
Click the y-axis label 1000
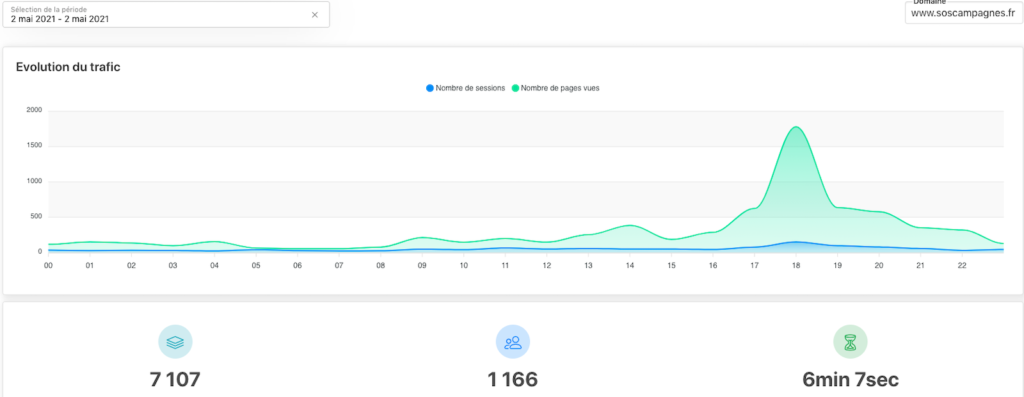click(x=35, y=182)
